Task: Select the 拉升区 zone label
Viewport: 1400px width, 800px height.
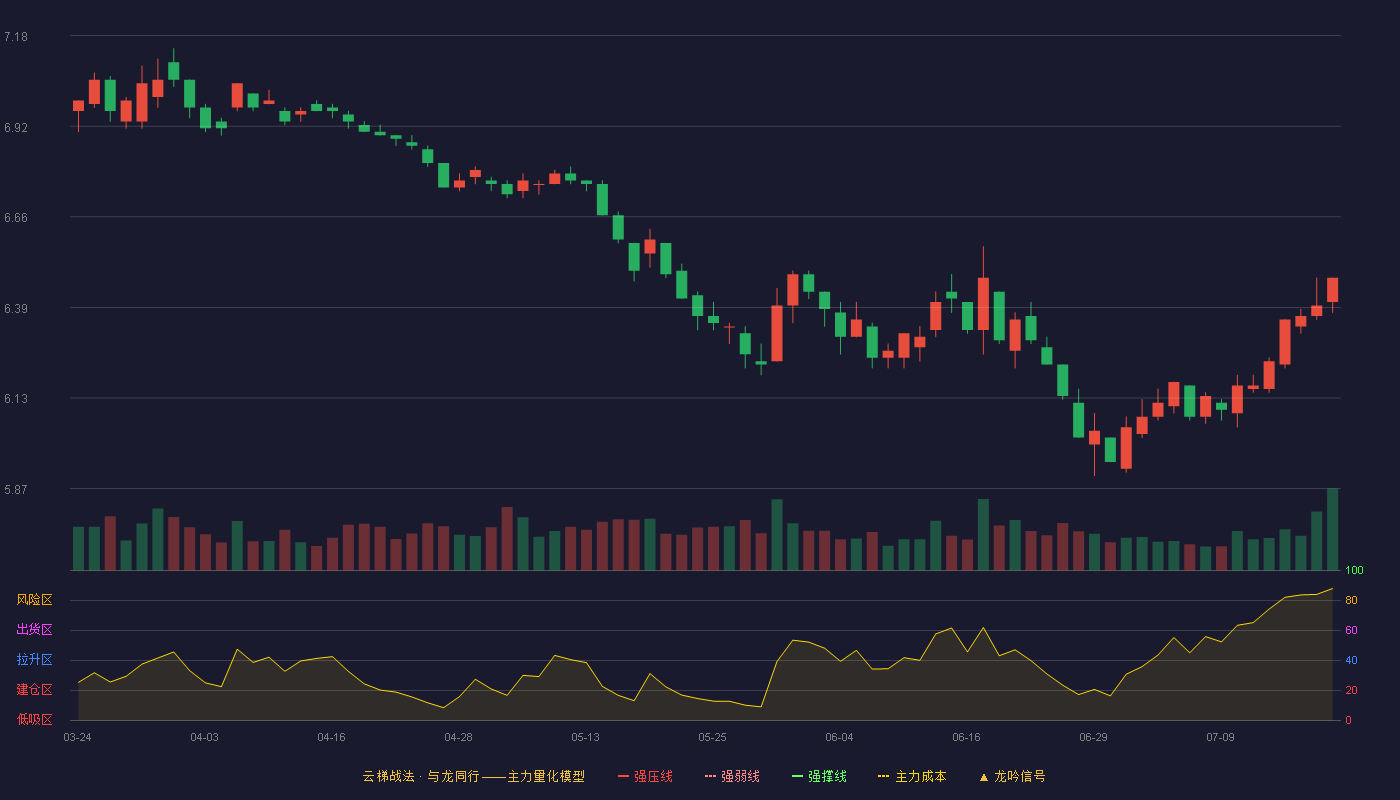Action: 34,660
